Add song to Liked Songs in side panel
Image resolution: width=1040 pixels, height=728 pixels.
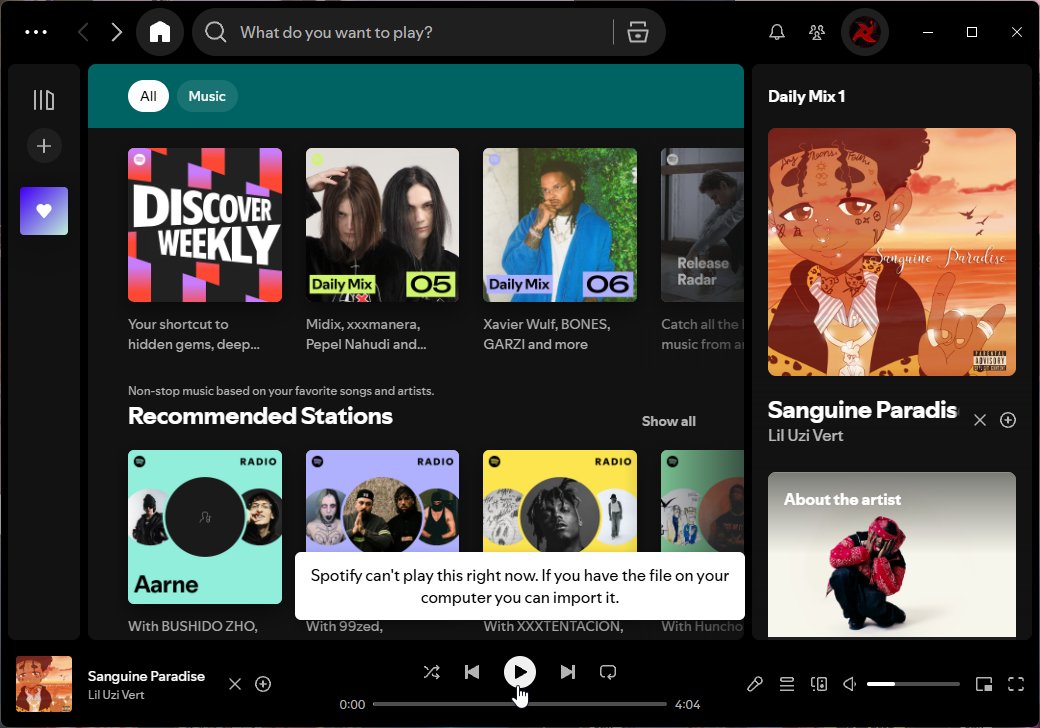pos(1008,420)
